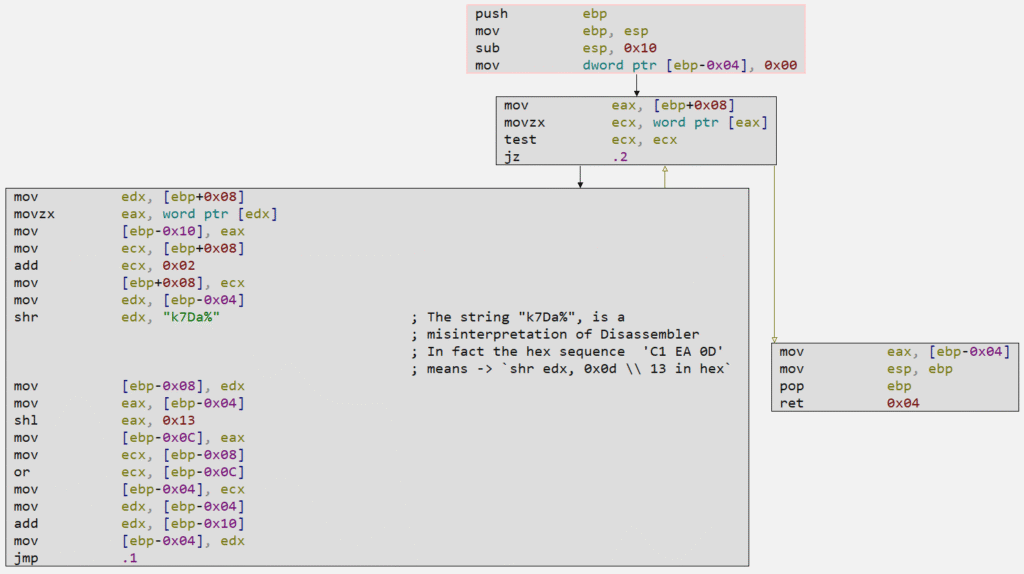This screenshot has width=1024, height=574.
Task: Follow the '.2' jump target on jz line
Action: point(620,157)
